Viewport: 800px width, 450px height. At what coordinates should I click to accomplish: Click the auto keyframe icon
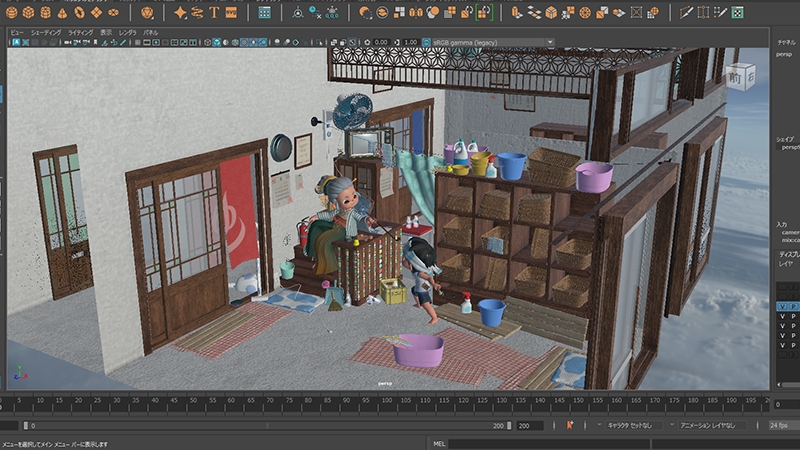tap(571, 425)
